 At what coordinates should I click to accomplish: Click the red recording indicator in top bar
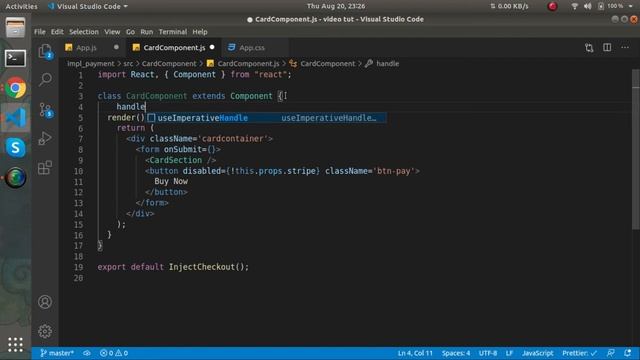(x=552, y=6)
